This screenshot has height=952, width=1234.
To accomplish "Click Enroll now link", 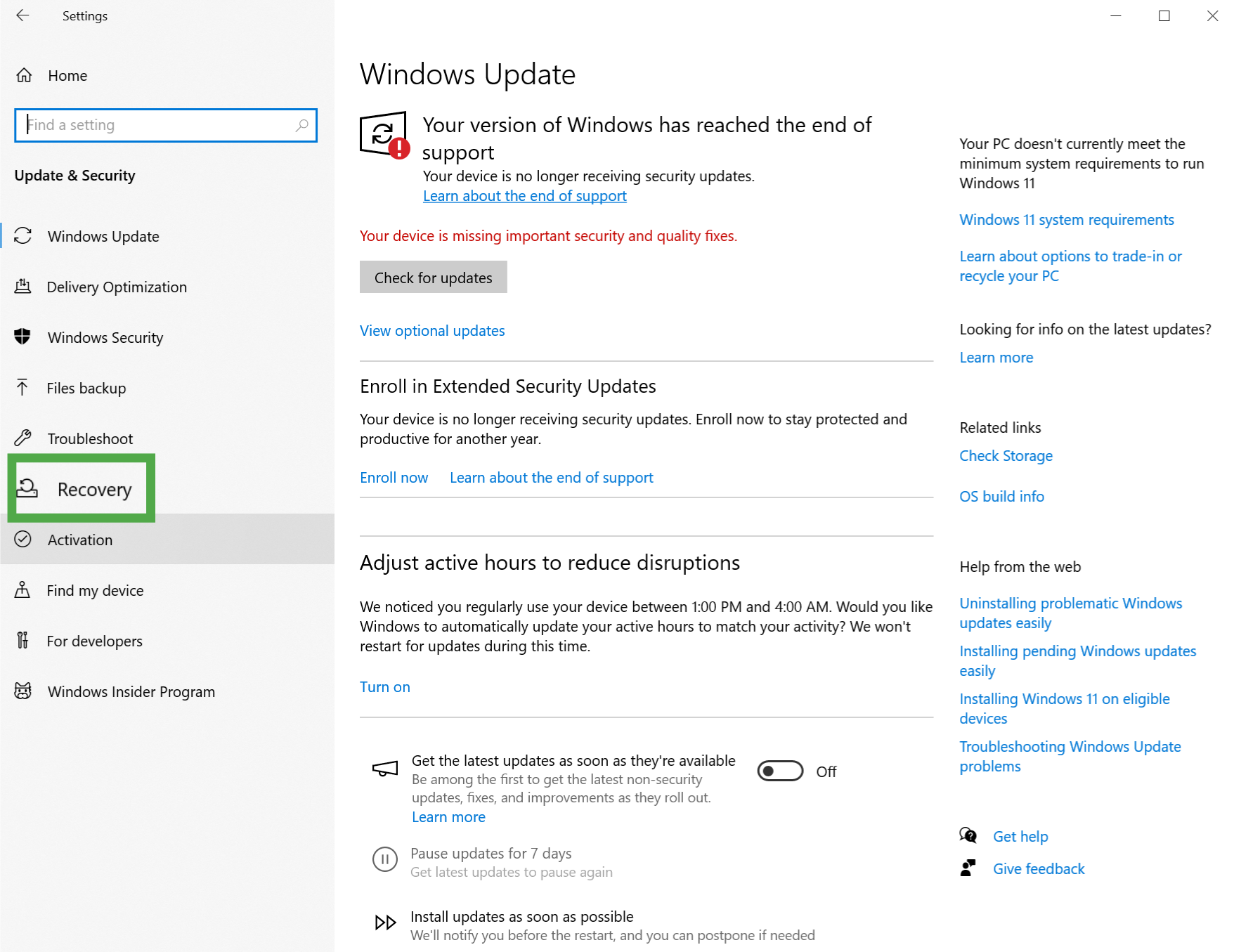I will tap(394, 478).
